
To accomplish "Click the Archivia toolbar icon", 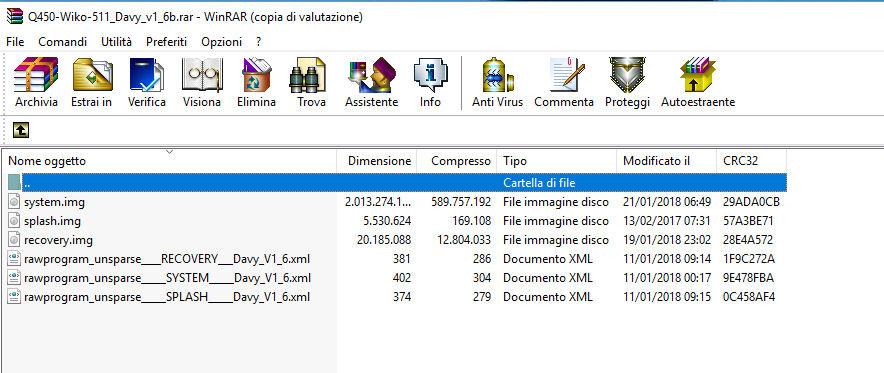I will click(36, 74).
